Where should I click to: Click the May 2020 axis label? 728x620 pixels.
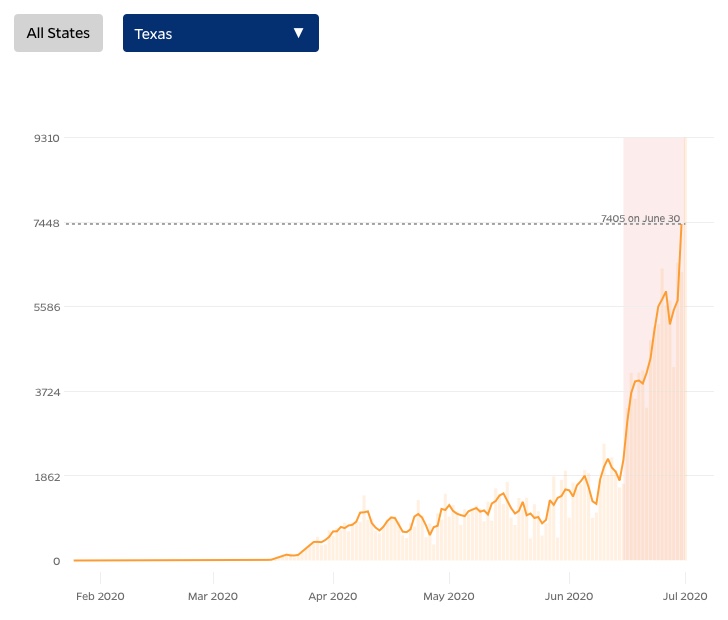(448, 596)
